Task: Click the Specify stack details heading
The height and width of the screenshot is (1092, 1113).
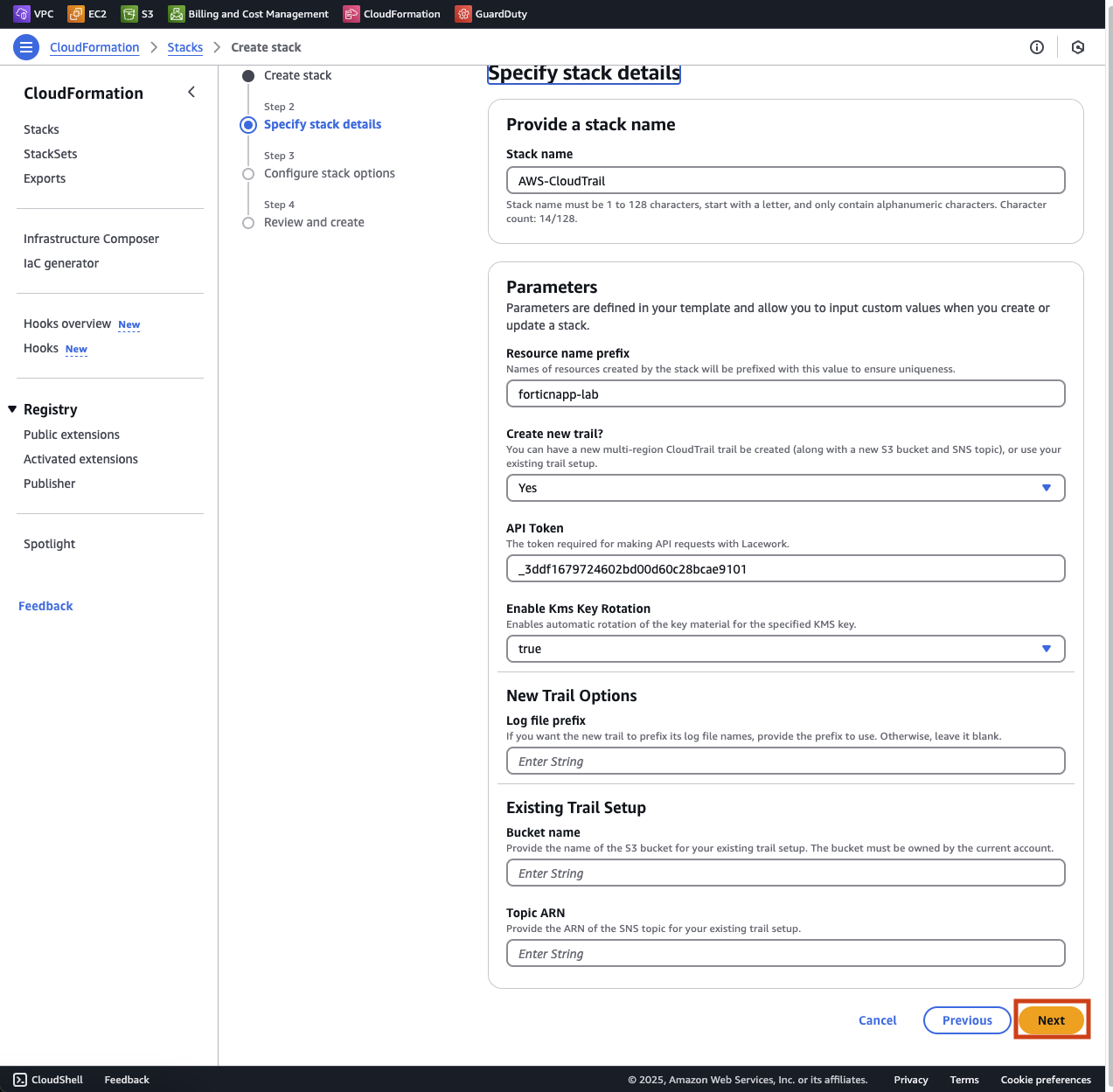Action: click(x=583, y=73)
